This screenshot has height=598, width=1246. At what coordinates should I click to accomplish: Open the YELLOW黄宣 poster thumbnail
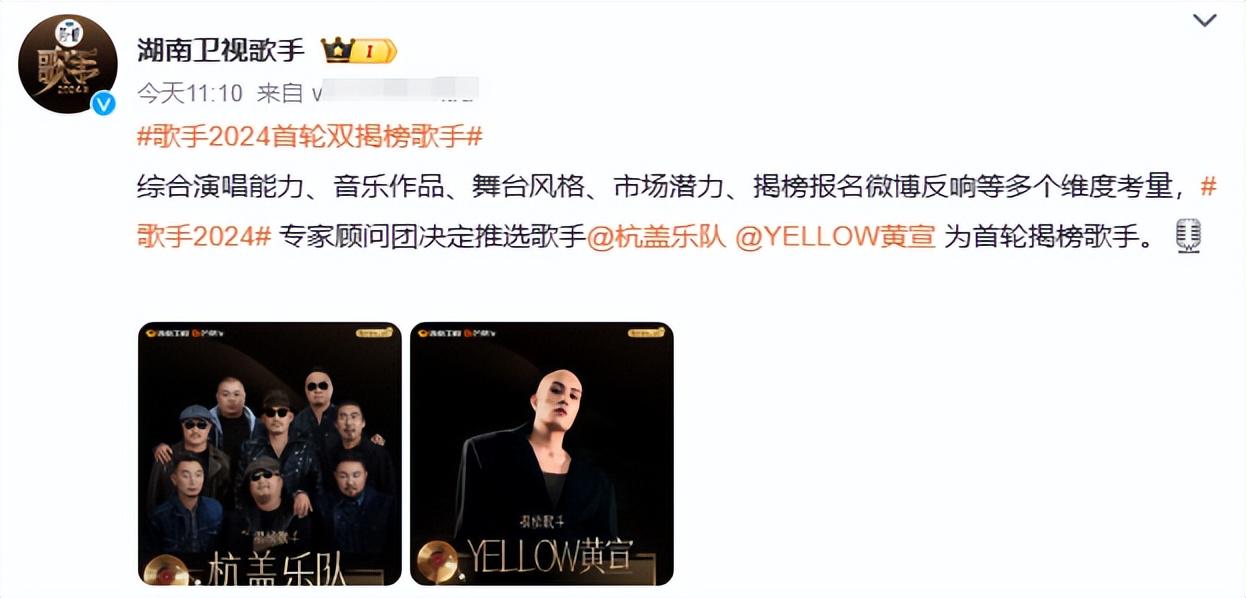pos(542,454)
